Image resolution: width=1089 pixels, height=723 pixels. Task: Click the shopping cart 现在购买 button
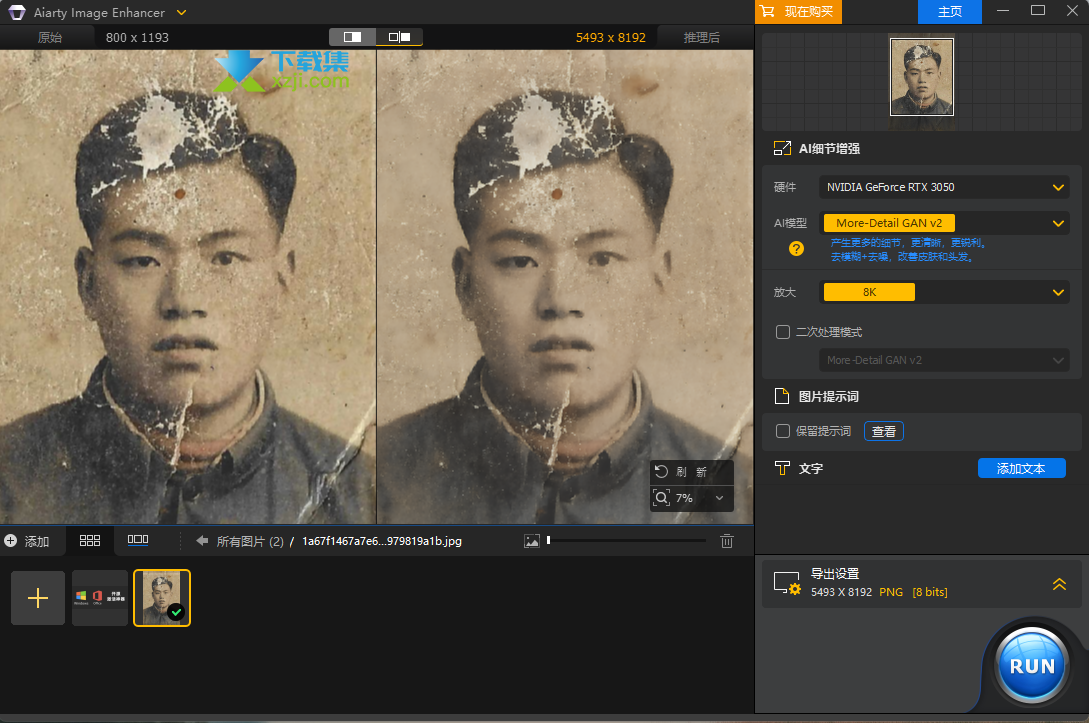tap(798, 12)
